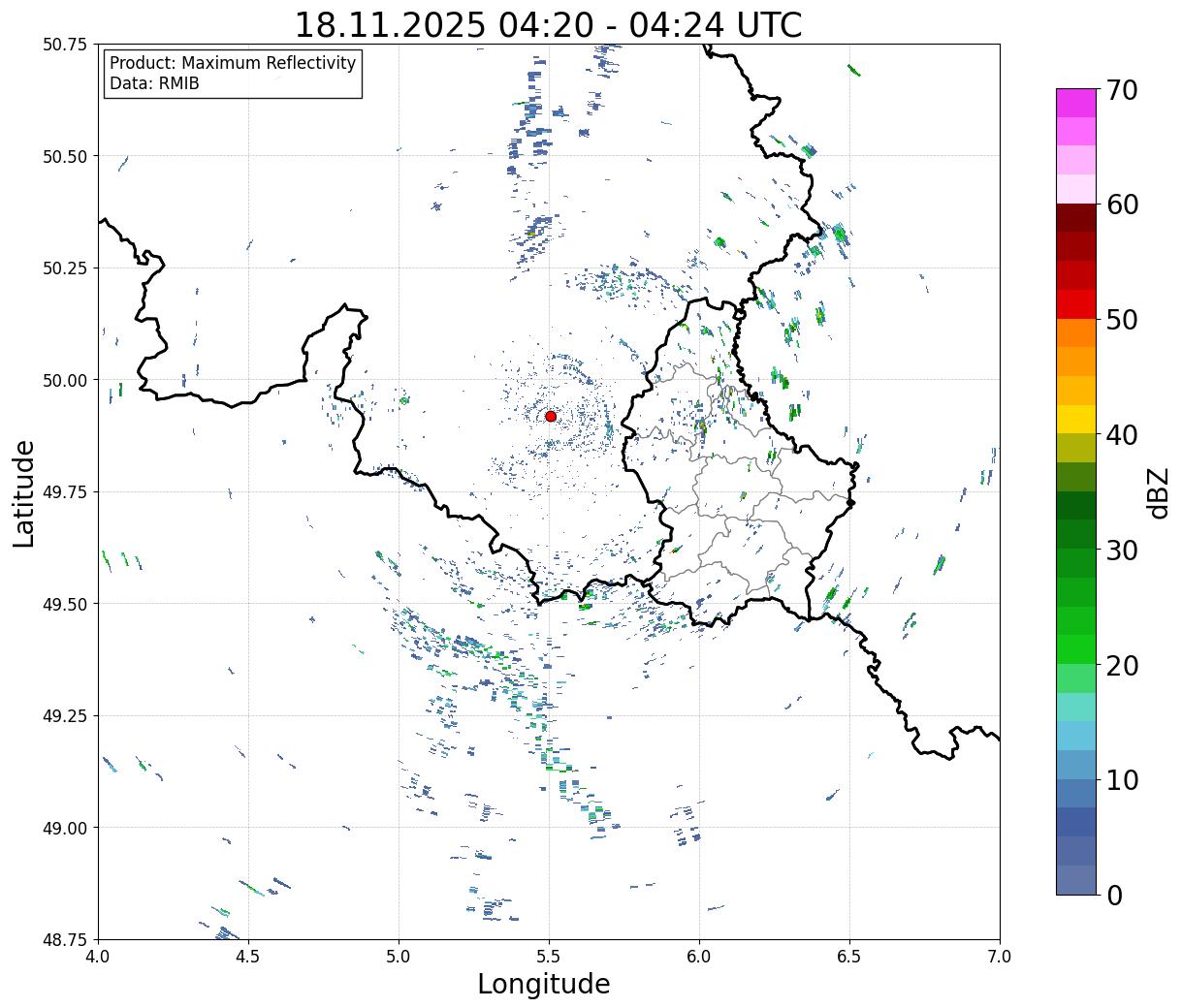1182x1008 pixels.
Task: Click the latitude tick label 50.75
Action: coord(65,45)
